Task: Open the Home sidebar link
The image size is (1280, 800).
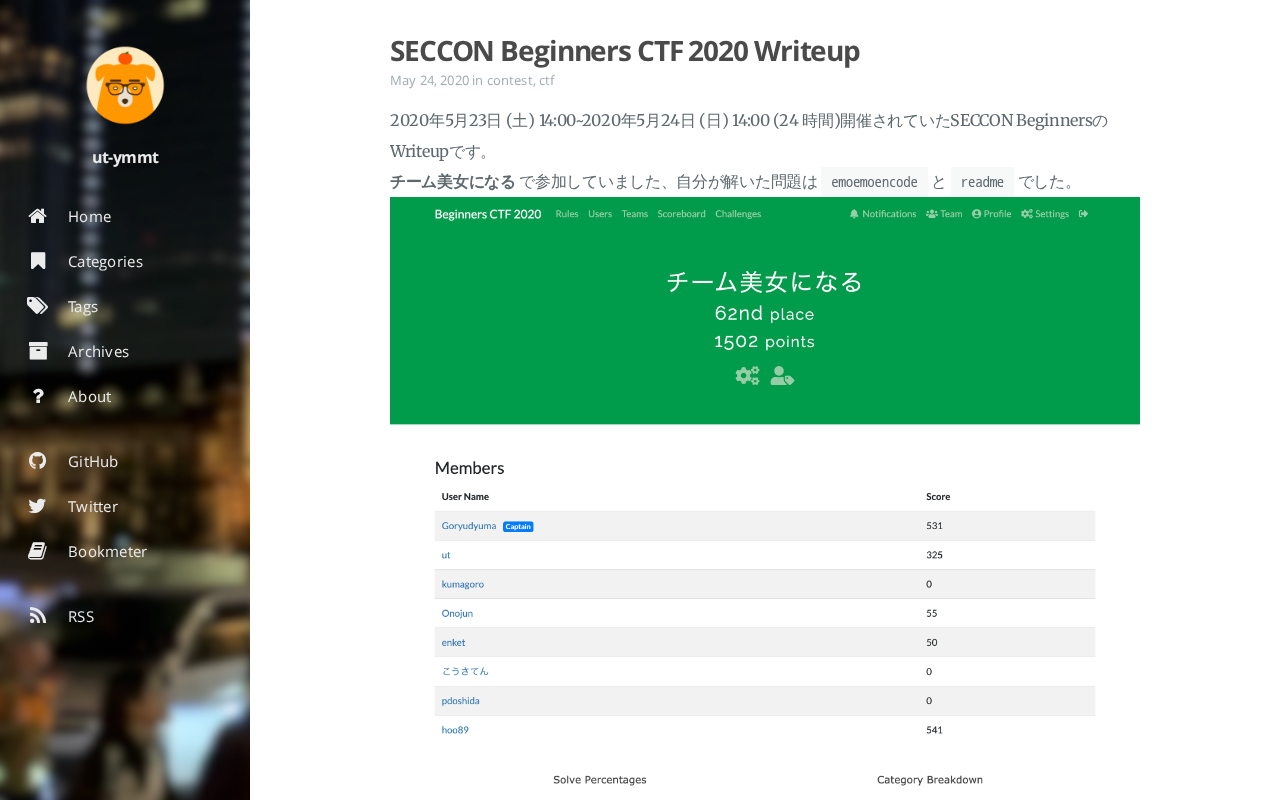Action: pyautogui.click(x=90, y=216)
